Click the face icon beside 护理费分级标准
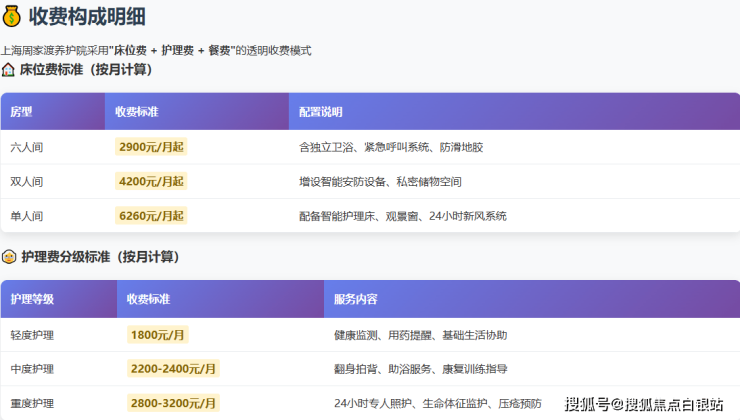Image resolution: width=740 pixels, height=420 pixels. point(8,257)
